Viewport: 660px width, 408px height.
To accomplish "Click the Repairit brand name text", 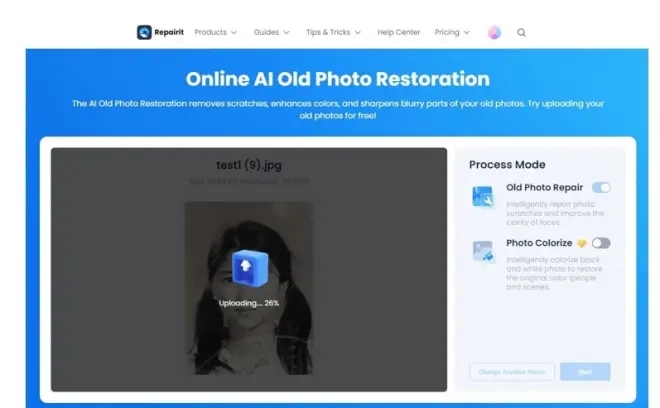I will [170, 32].
